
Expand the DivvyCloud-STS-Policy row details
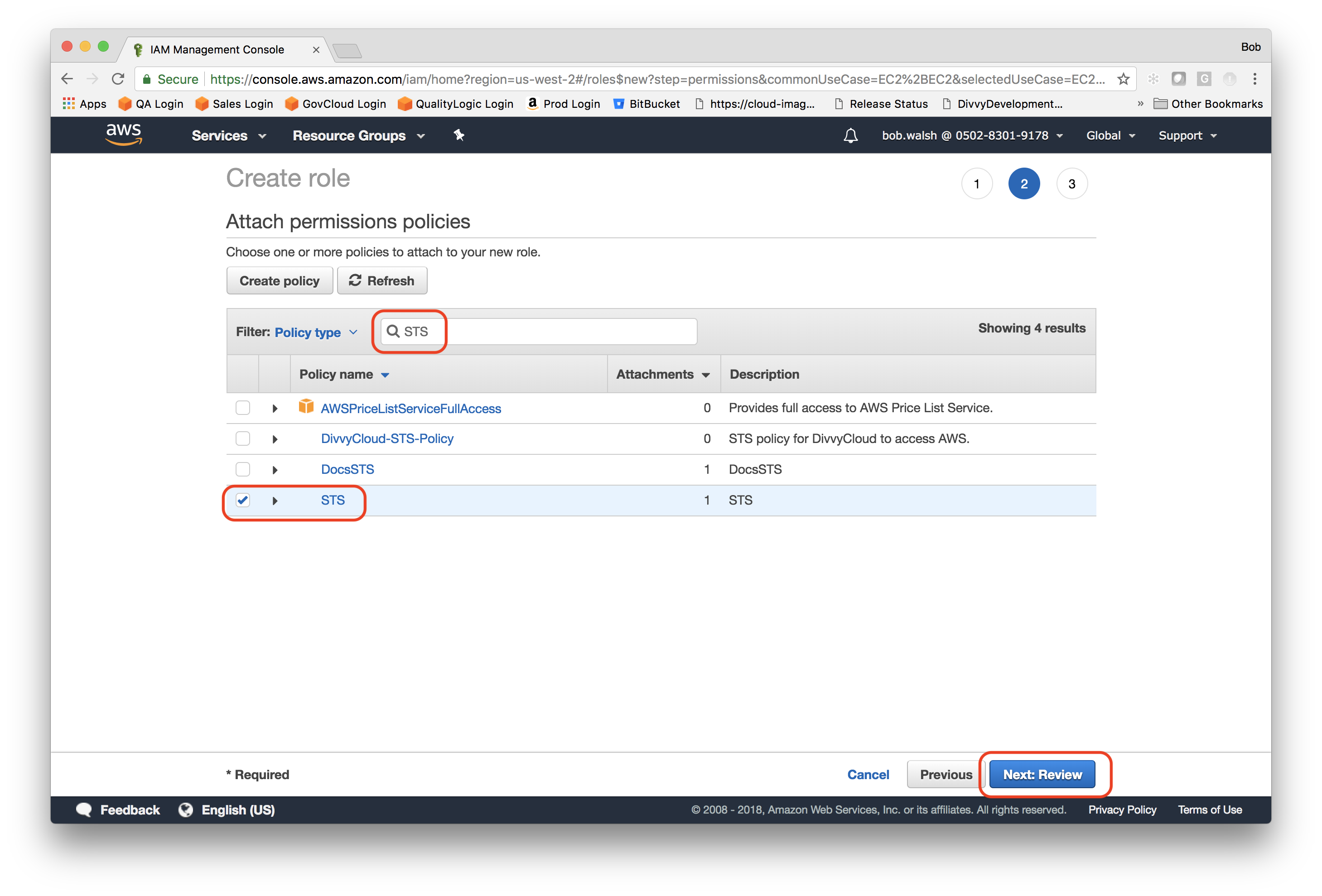[x=275, y=439]
